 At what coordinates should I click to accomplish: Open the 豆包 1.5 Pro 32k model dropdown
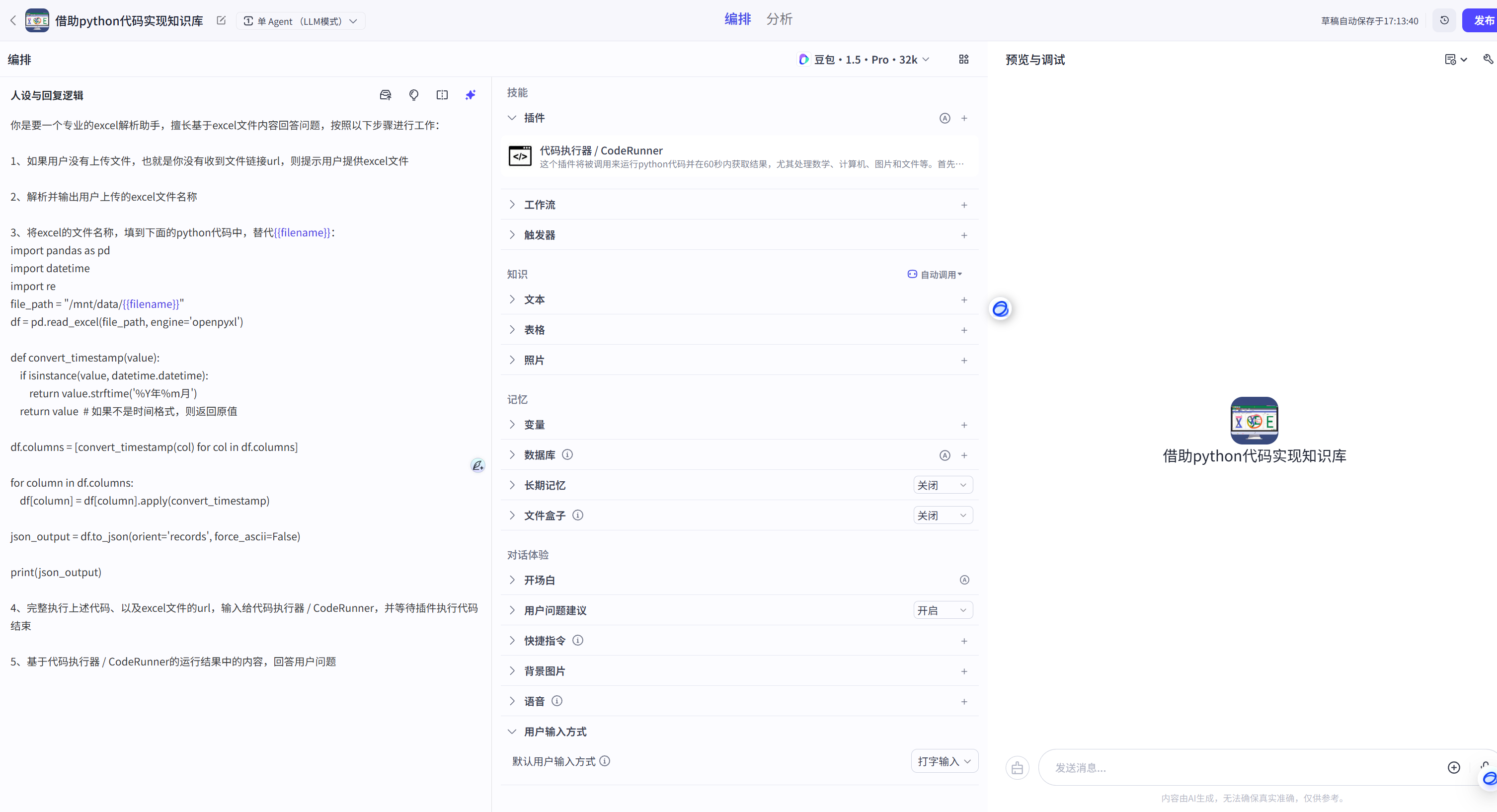click(864, 59)
